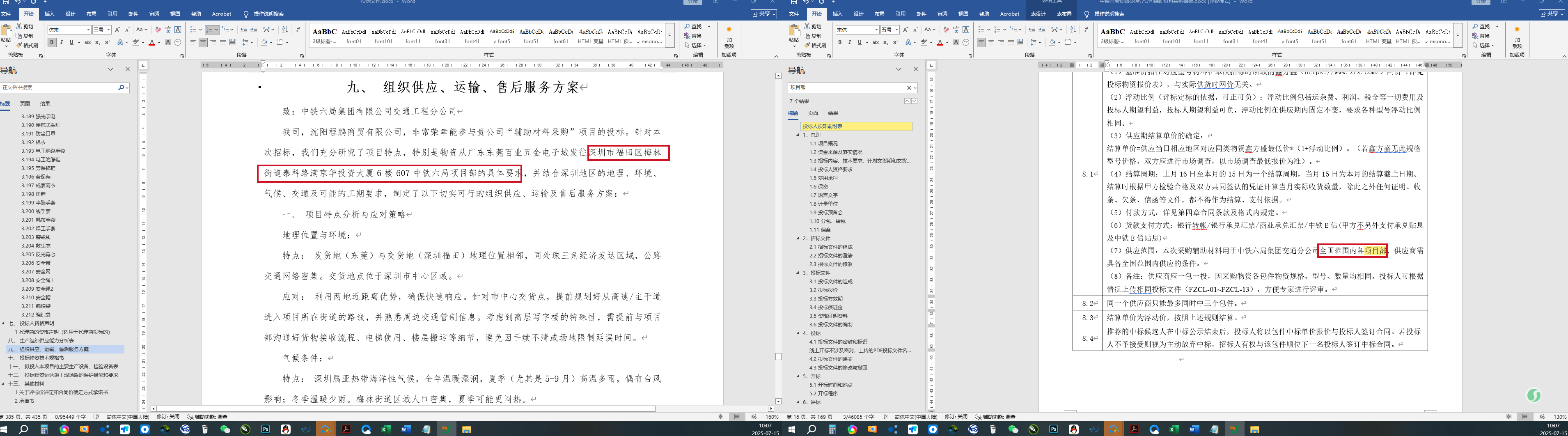This screenshot has height=436, width=1568.
Task: Open WeChat from the left taskbar
Action: click(225, 429)
